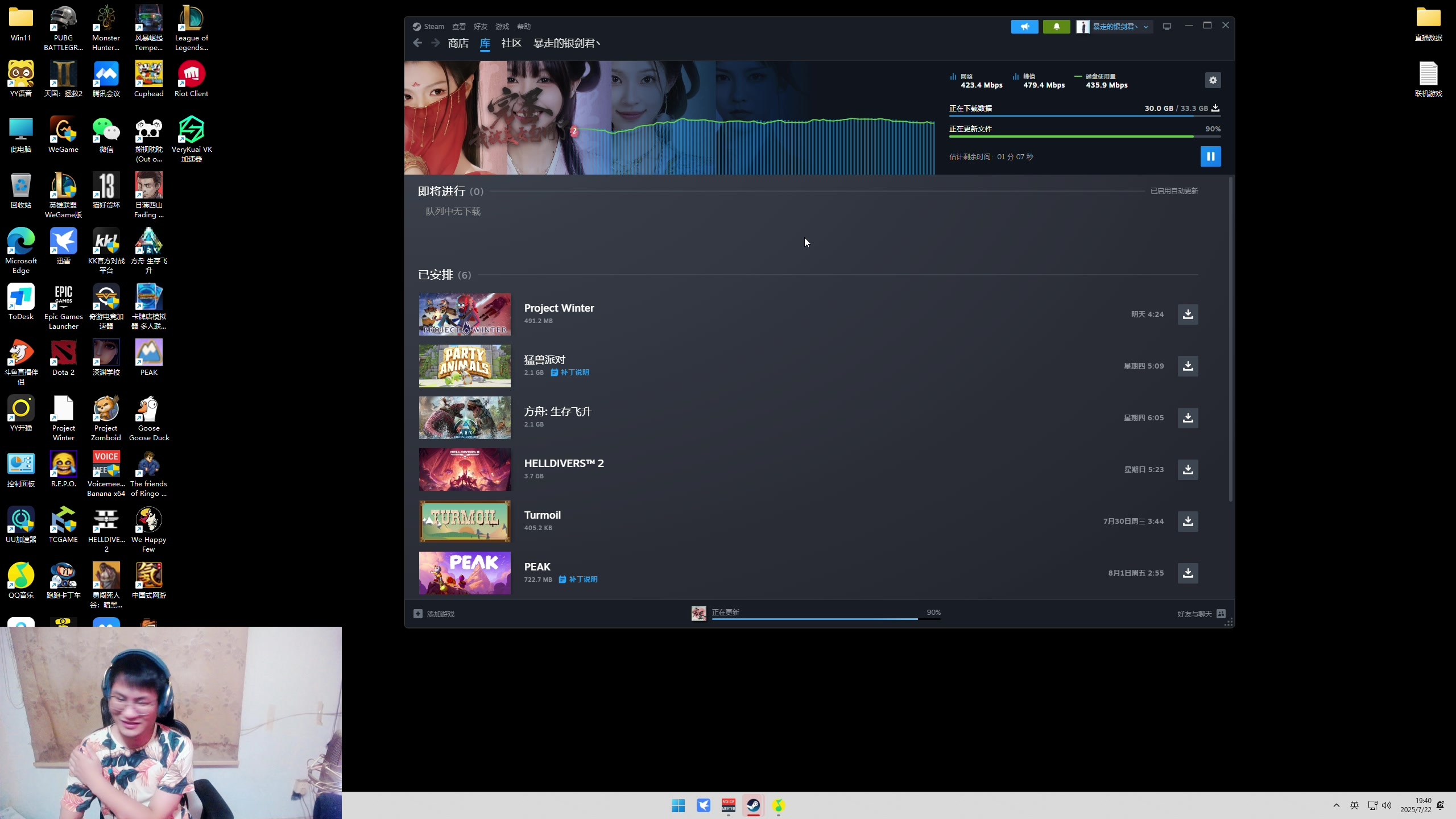Open Dota 2 desktop icon
Image resolution: width=1456 pixels, height=819 pixels.
[63, 358]
